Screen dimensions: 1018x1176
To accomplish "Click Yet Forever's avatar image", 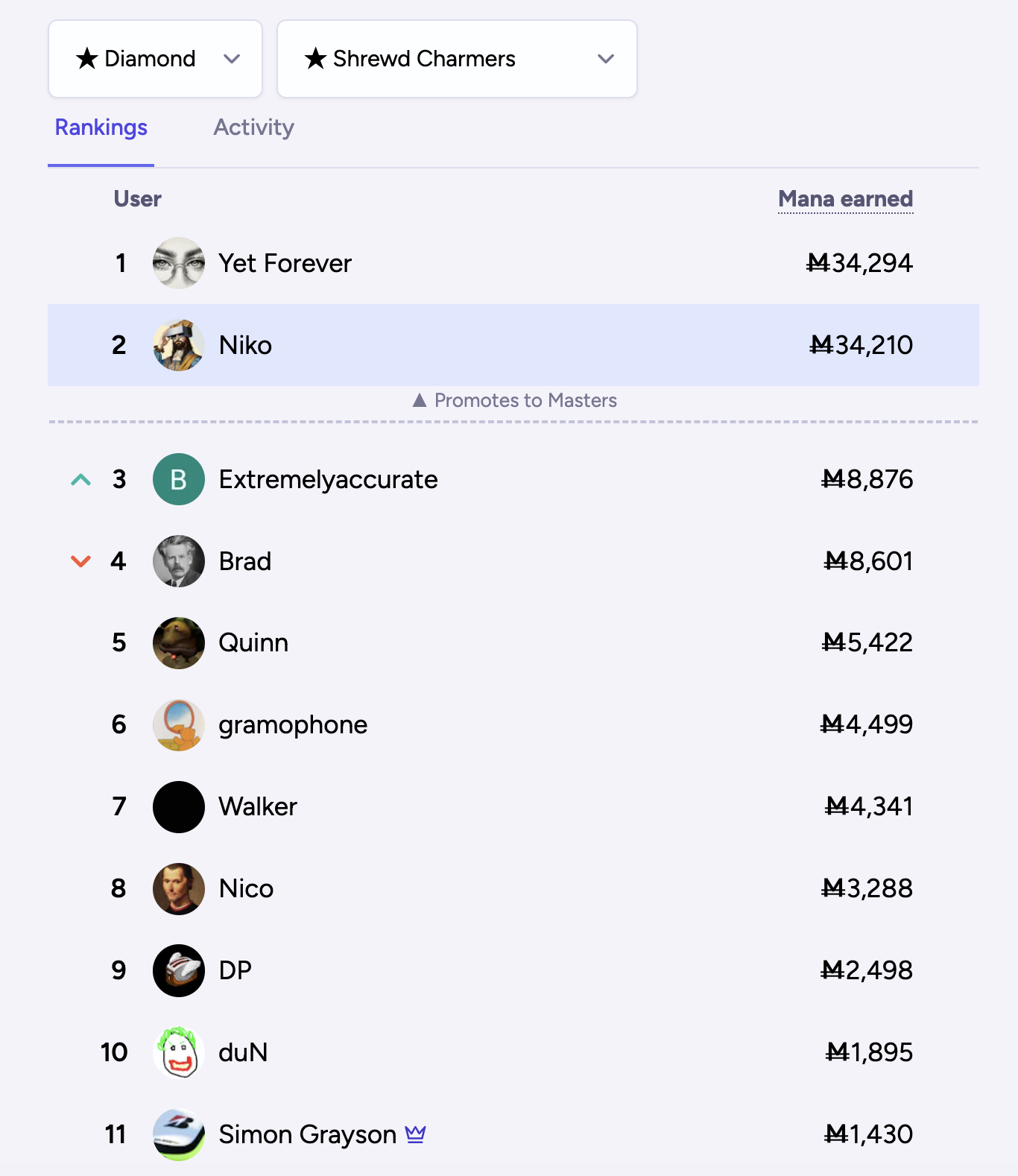I will (179, 263).
